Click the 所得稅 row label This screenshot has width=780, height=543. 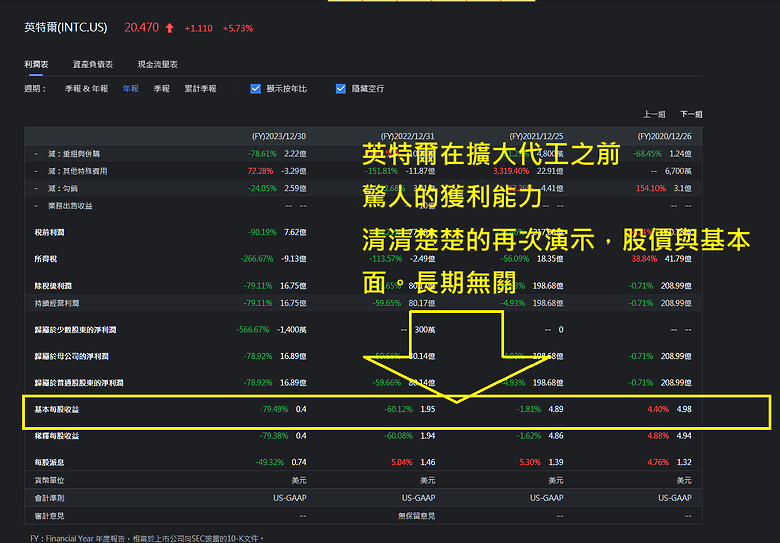(x=46, y=259)
